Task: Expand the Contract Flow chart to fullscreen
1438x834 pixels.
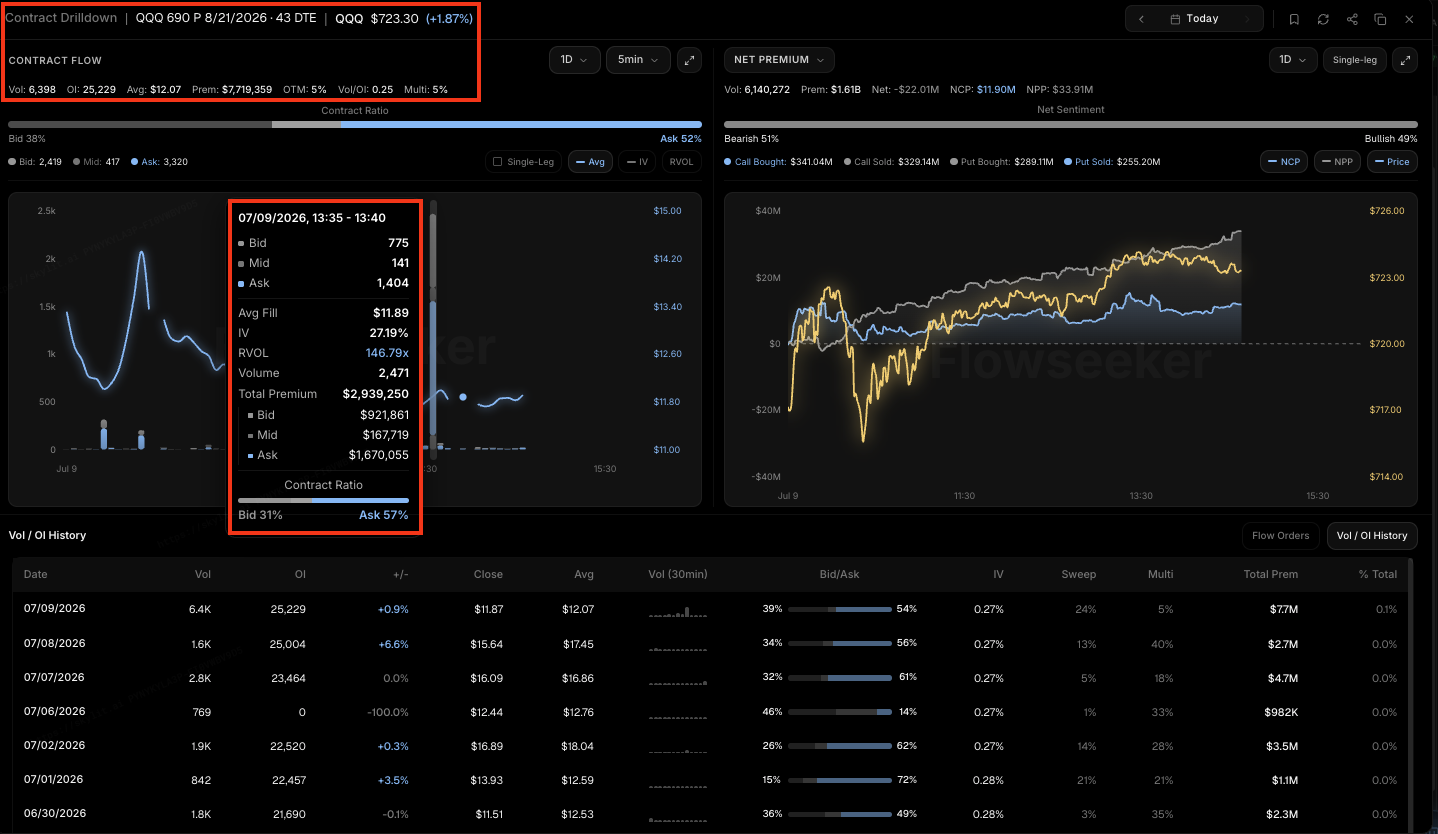Action: (689, 60)
